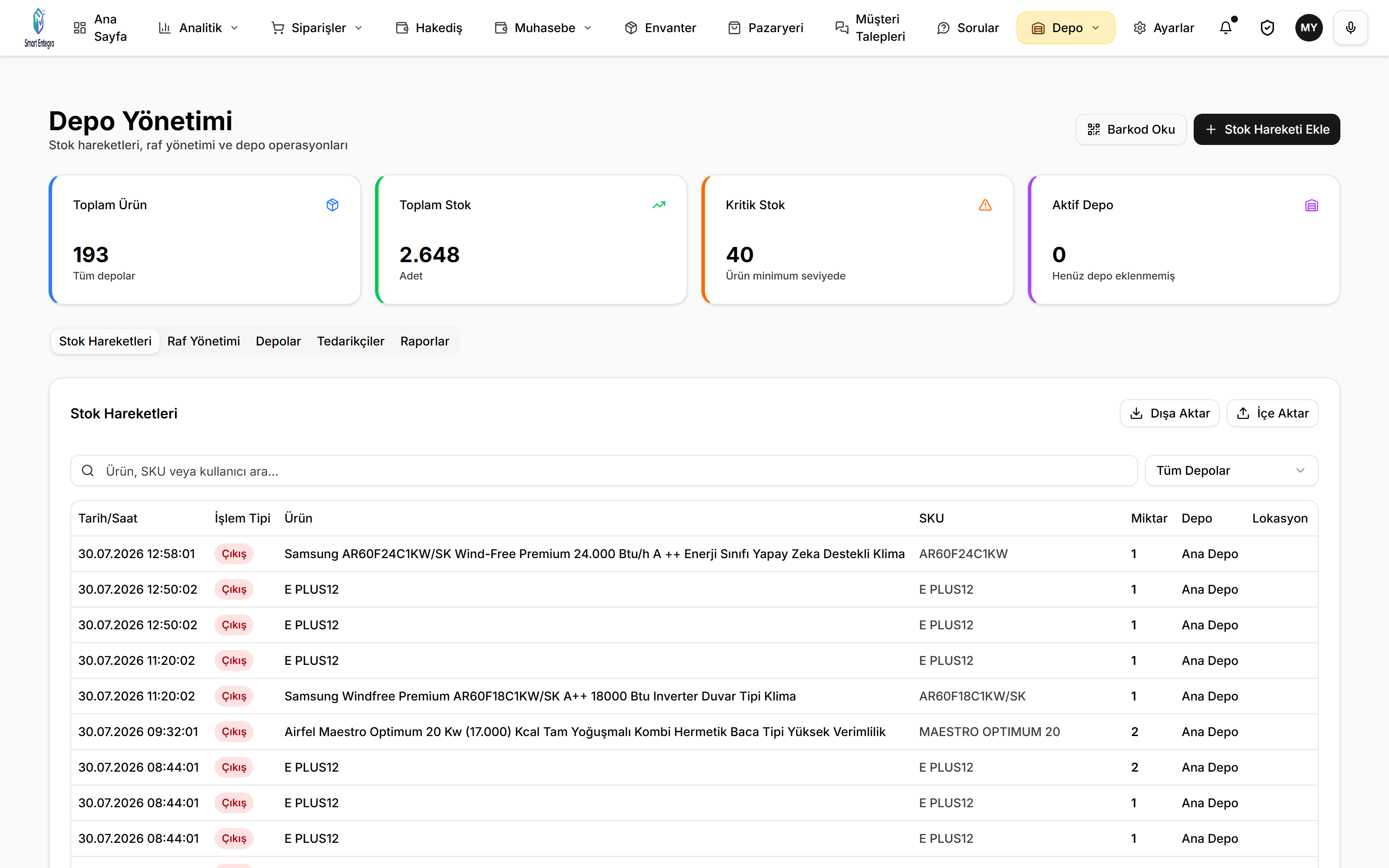Viewport: 1389px width, 868px height.
Task: Click the Toplam Stok trend icon
Action: (659, 205)
